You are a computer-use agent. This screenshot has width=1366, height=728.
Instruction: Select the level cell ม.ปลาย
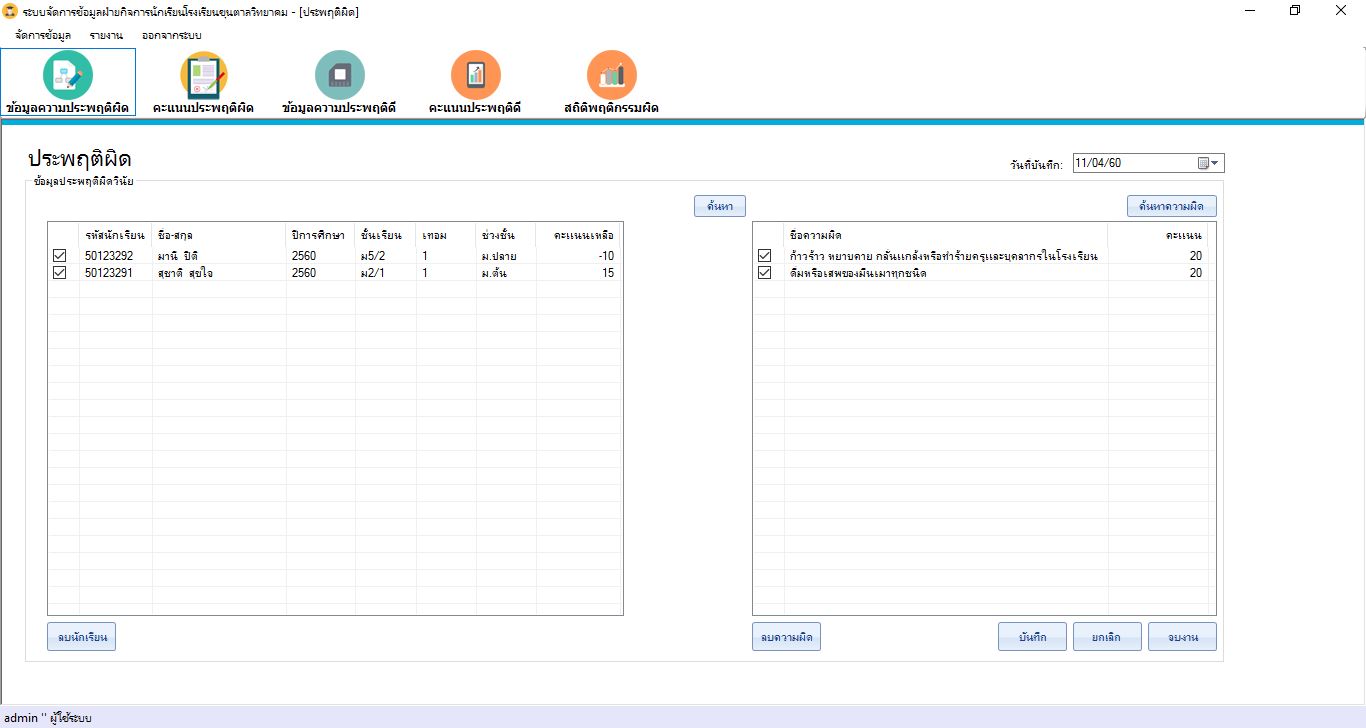pos(506,256)
